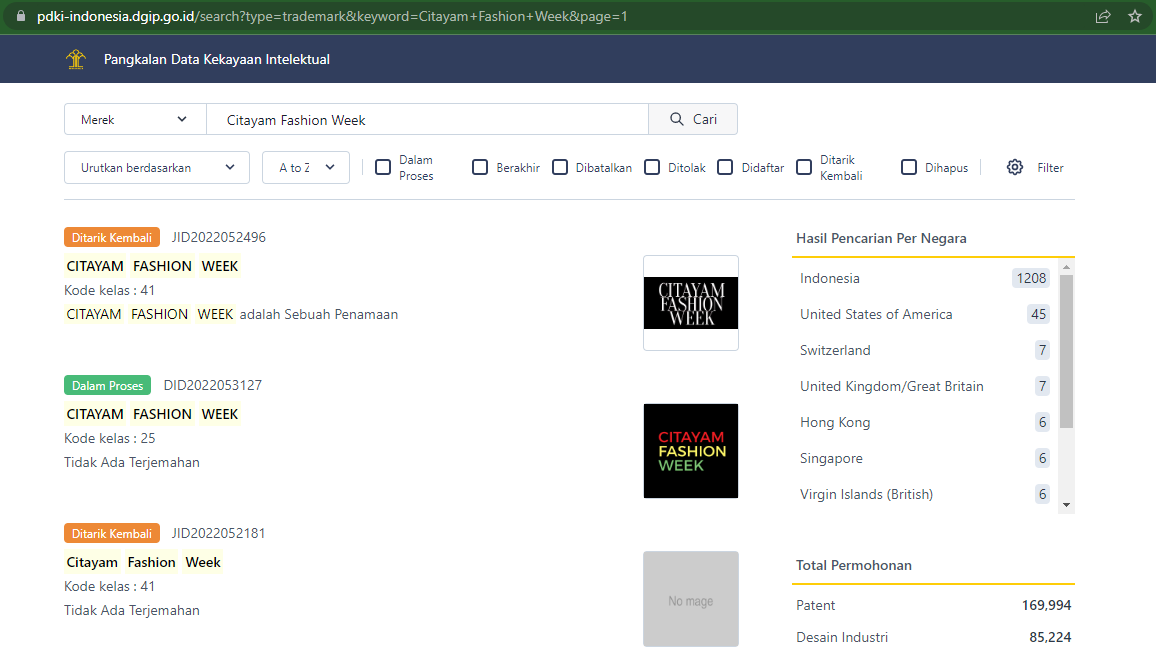Click the Citayam Fashion Week search field
The image size is (1156, 652).
(x=428, y=119)
